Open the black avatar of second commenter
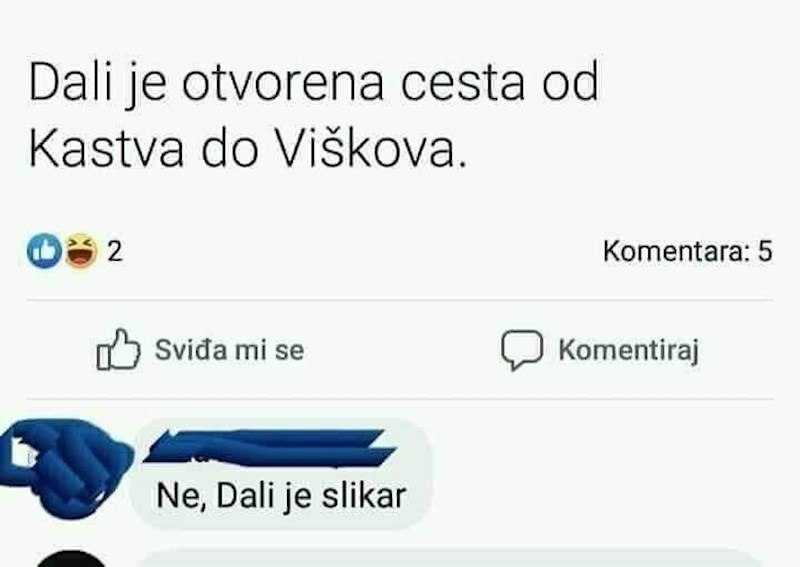 point(72,559)
